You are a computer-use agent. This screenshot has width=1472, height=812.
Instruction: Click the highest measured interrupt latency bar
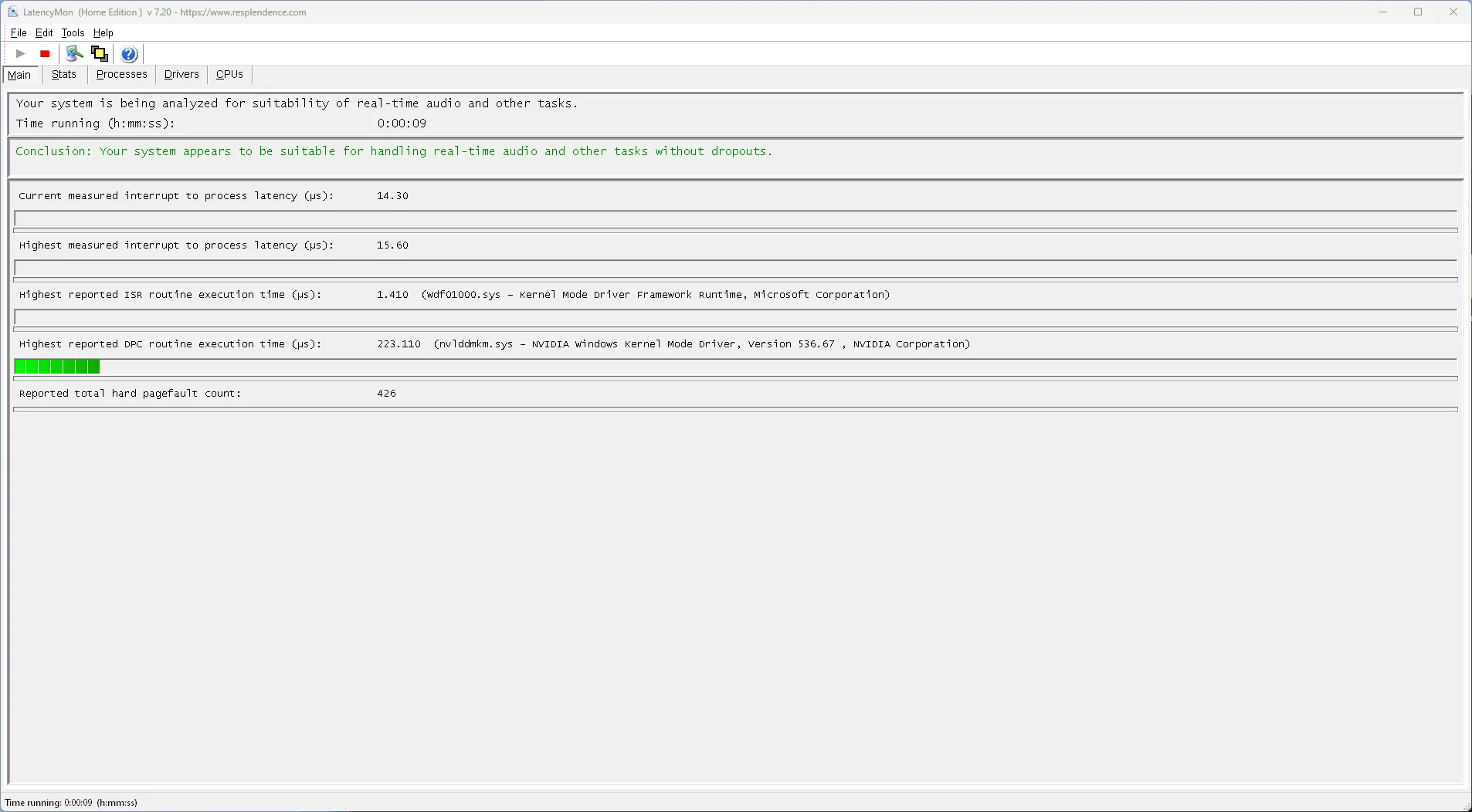[x=735, y=268]
